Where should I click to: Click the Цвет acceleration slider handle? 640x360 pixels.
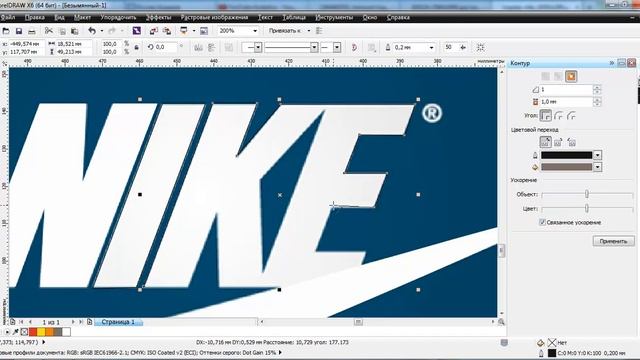[587, 209]
